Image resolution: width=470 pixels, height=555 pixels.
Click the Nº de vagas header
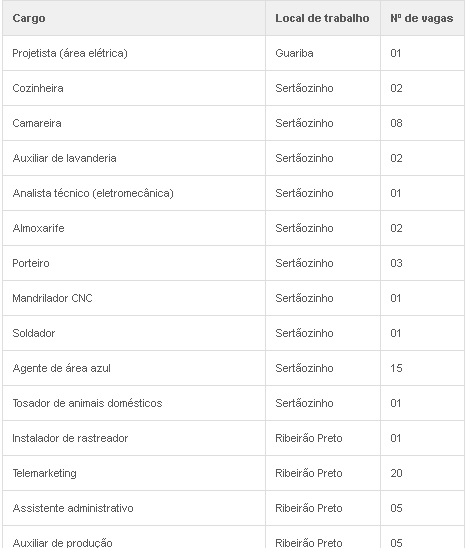point(422,18)
